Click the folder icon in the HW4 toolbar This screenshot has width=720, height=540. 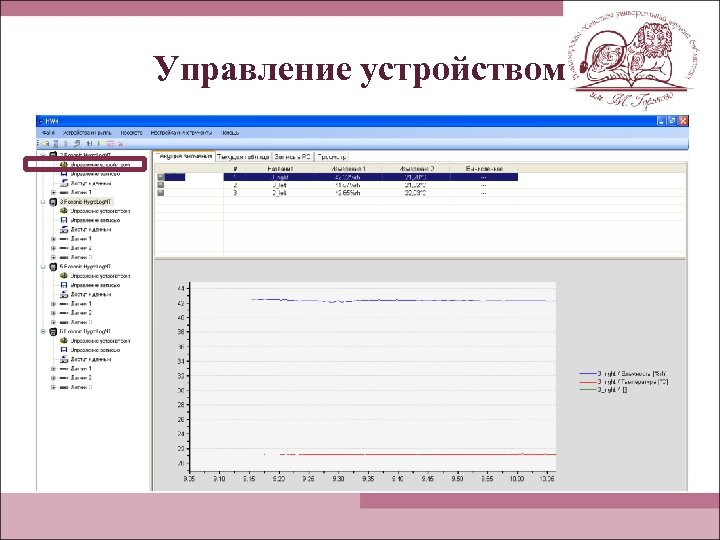pos(45,144)
